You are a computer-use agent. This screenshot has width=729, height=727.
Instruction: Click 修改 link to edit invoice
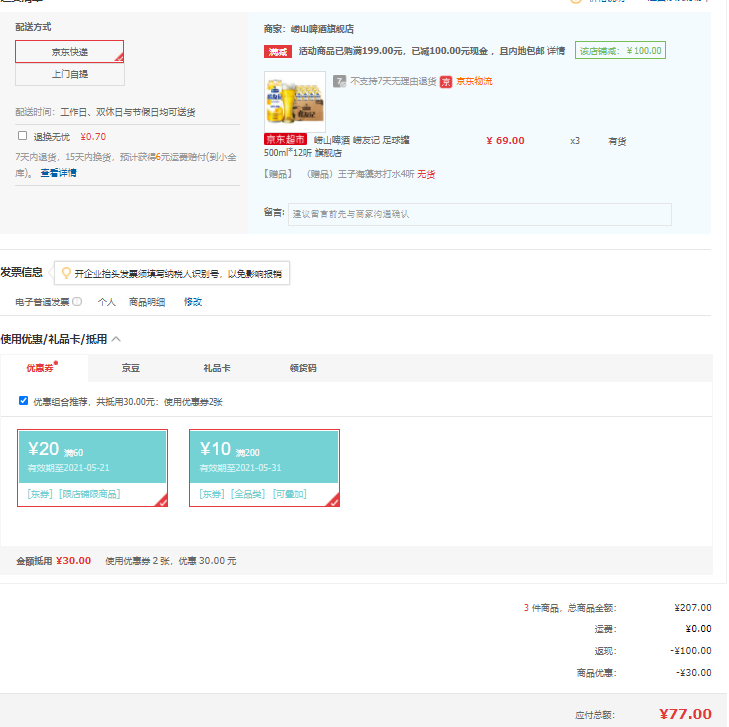(192, 301)
